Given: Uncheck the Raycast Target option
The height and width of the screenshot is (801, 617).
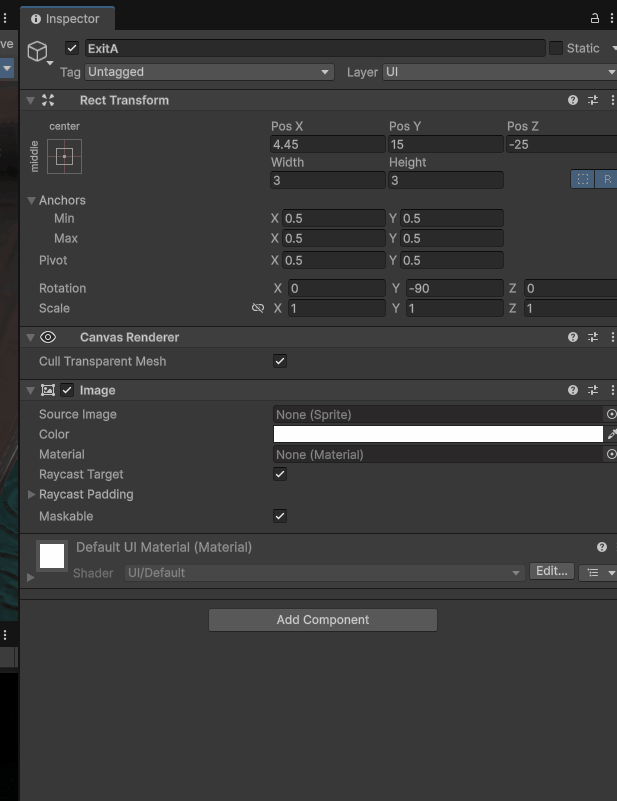Looking at the screenshot, I should pos(280,474).
